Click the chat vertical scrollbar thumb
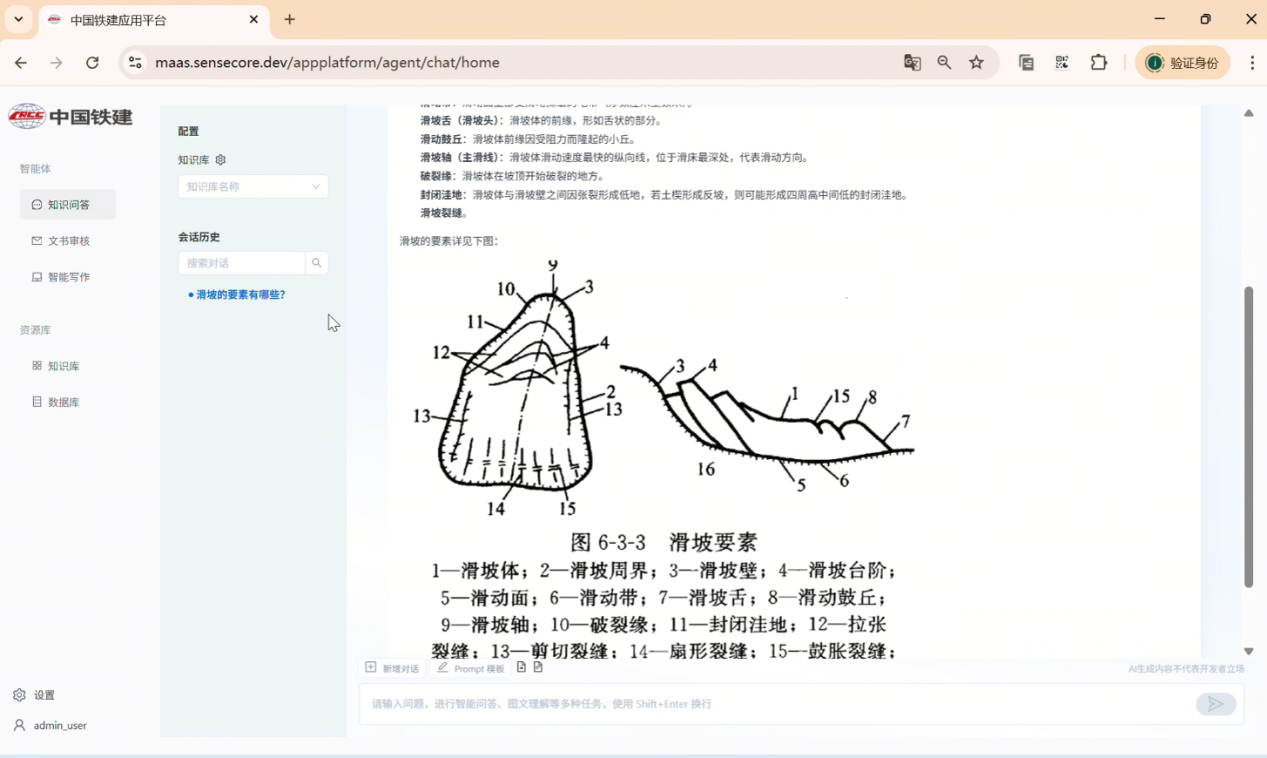1267x758 pixels. point(1248,436)
